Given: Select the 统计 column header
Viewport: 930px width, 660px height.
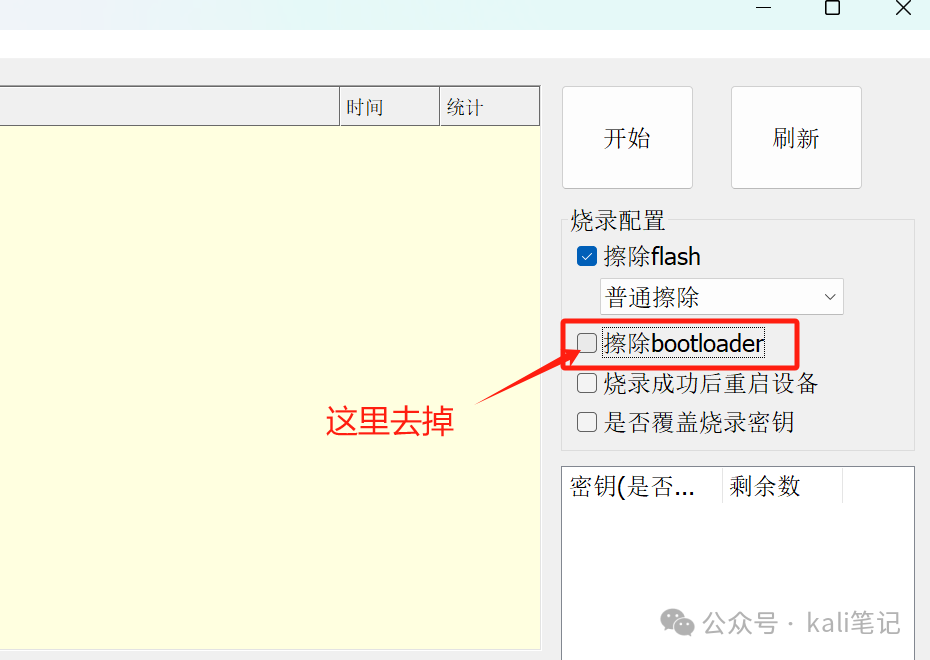Looking at the screenshot, I should [x=490, y=107].
